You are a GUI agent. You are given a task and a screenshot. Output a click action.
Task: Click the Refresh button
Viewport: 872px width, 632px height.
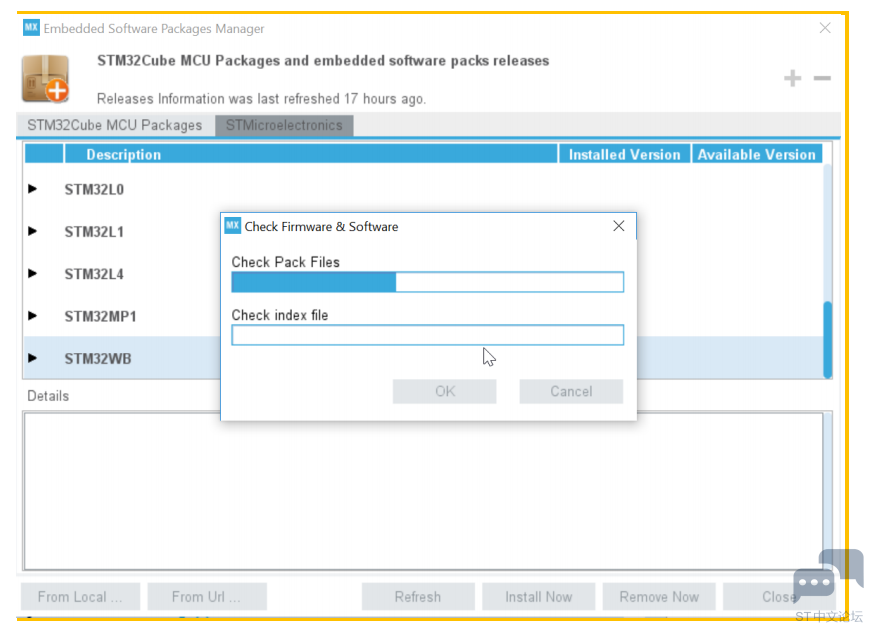pos(417,597)
